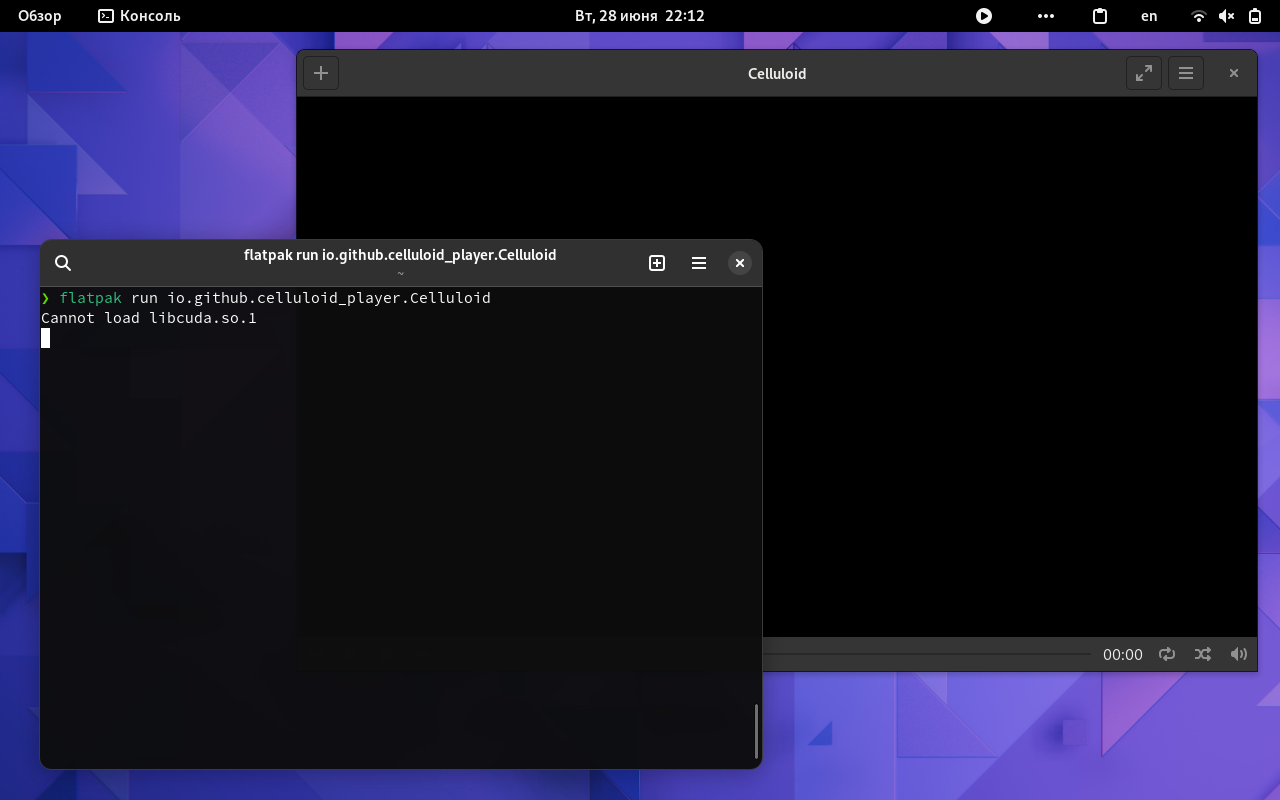The width and height of the screenshot is (1280, 800).
Task: Open the calendar by clicking the clock
Action: coord(640,15)
